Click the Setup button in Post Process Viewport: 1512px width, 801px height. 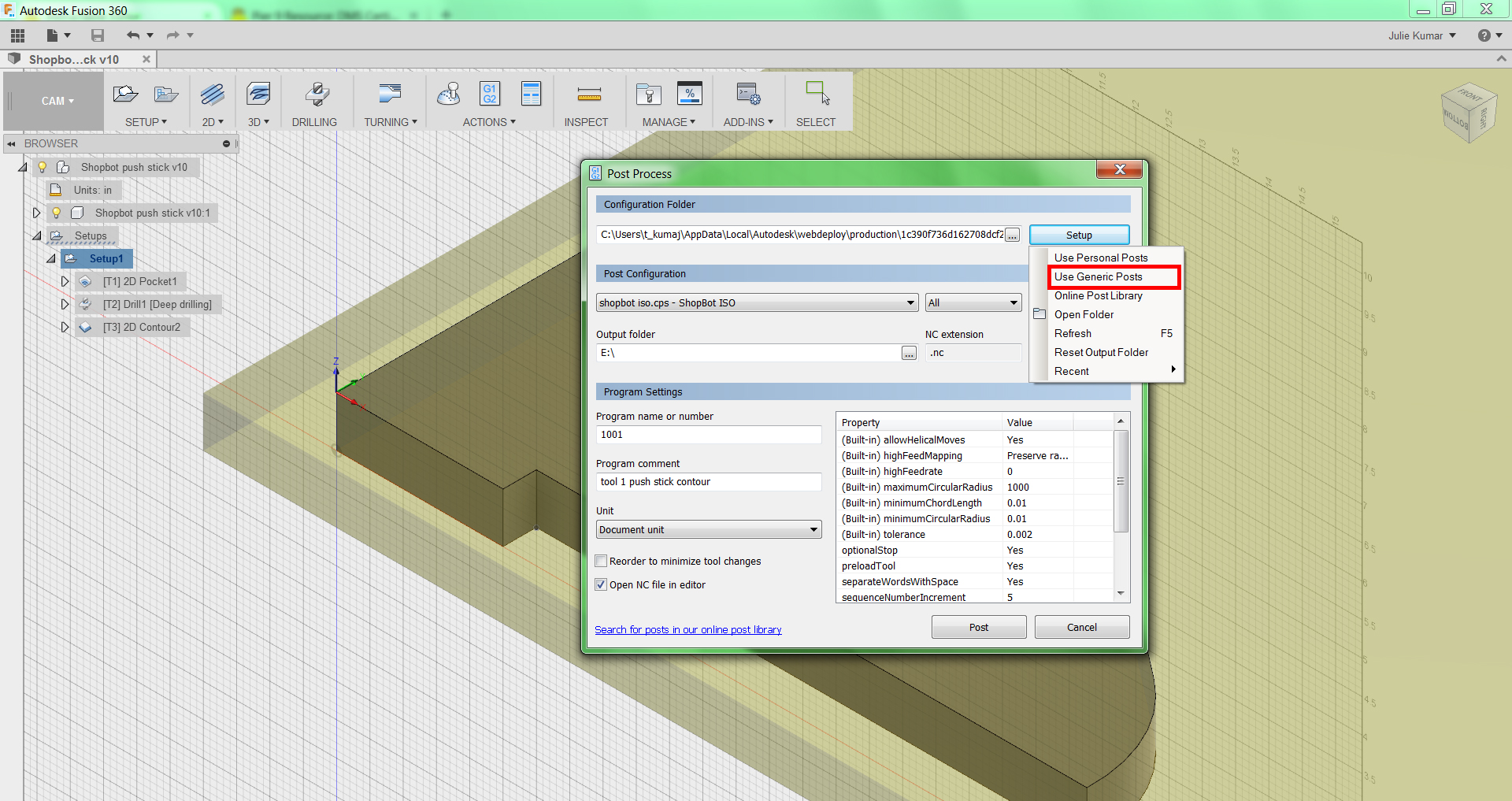click(x=1079, y=235)
